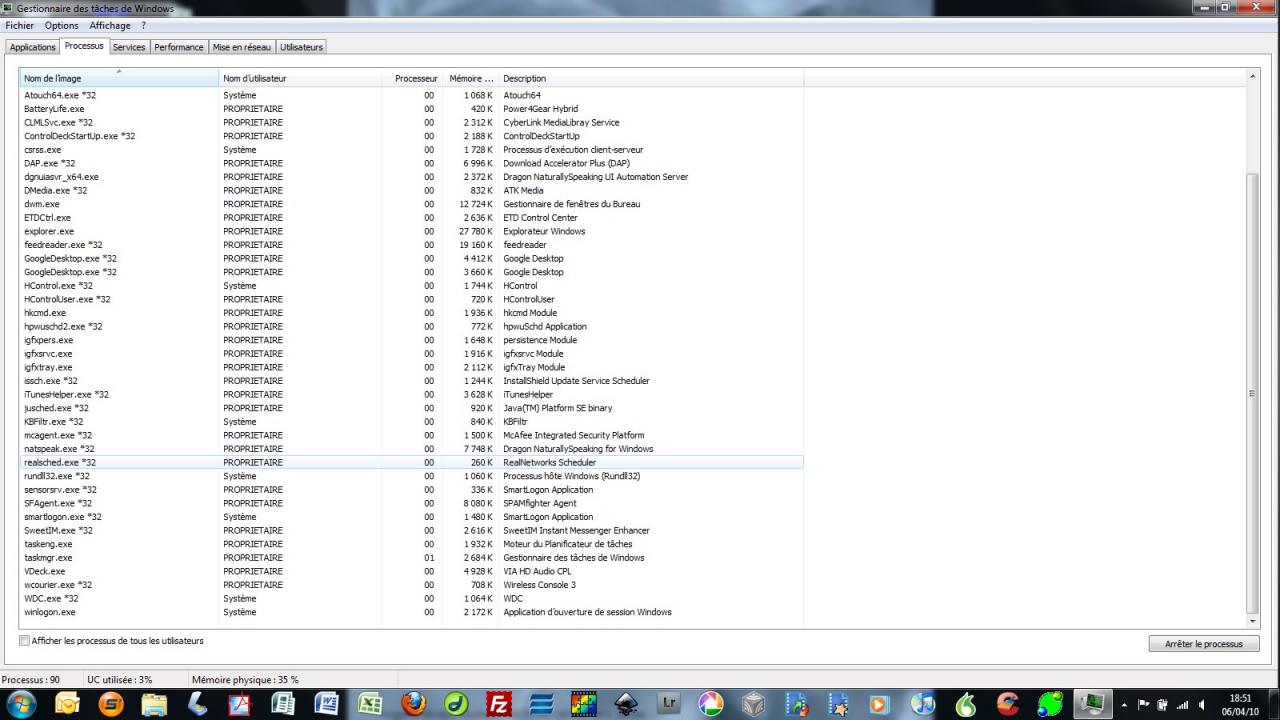
Task: Open Dreamweaver from the taskbar
Action: click(x=457, y=704)
